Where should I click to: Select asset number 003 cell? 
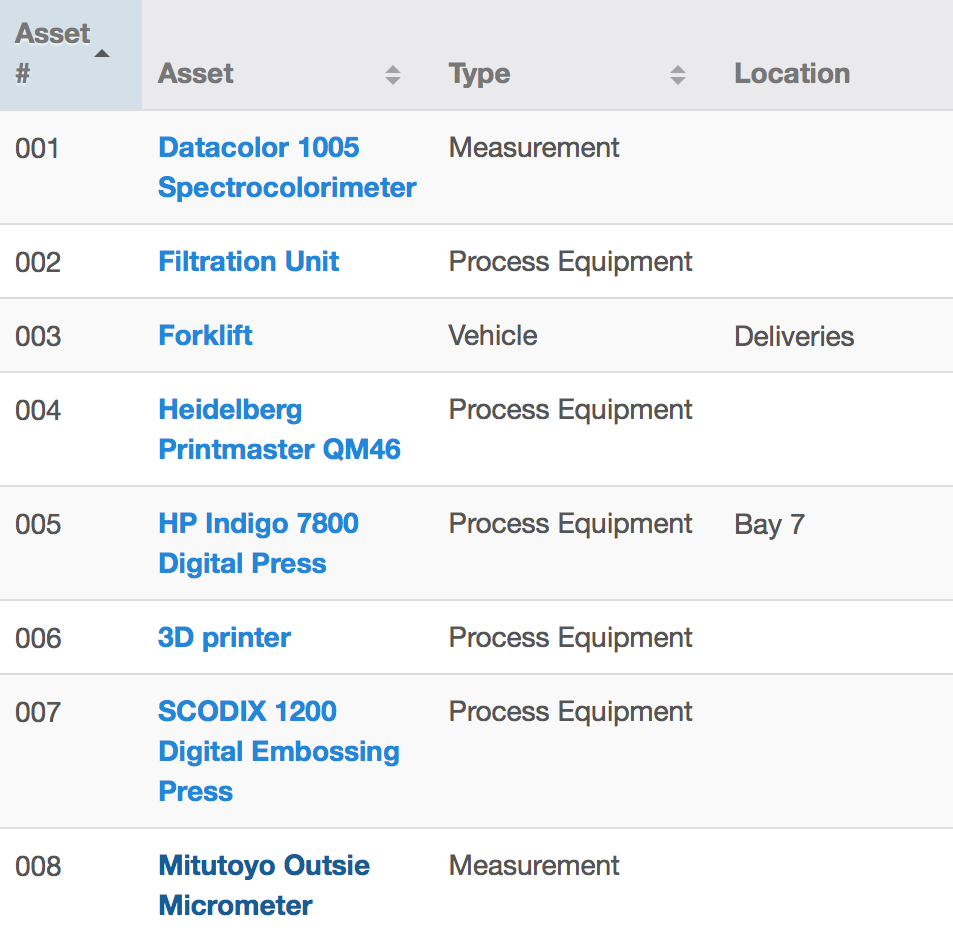click(x=38, y=337)
